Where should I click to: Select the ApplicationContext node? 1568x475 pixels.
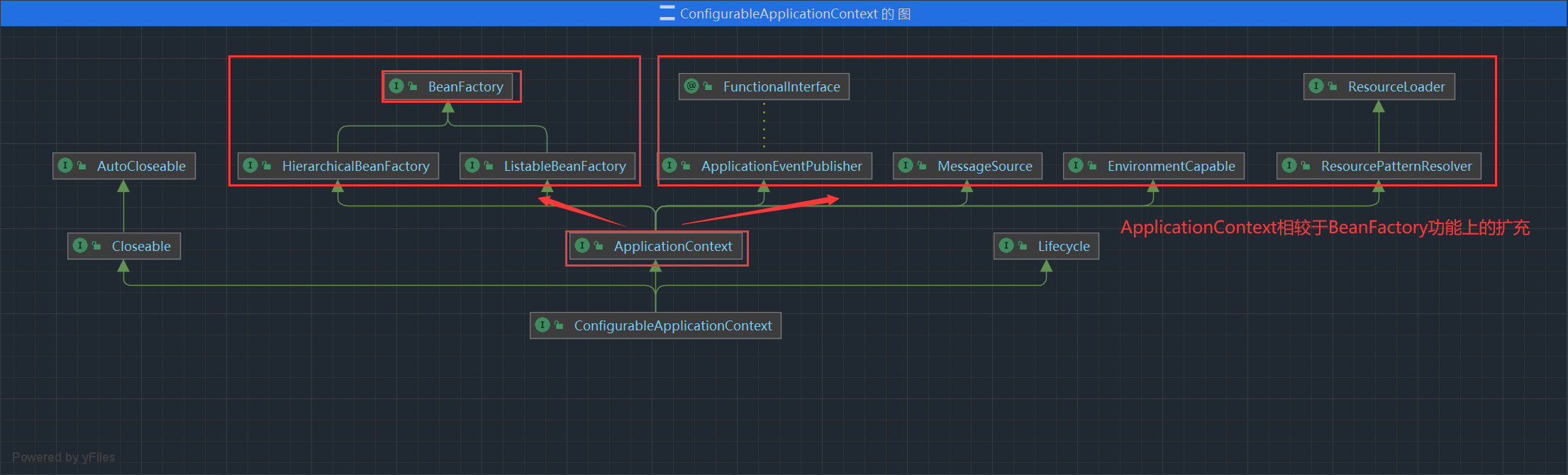672,246
